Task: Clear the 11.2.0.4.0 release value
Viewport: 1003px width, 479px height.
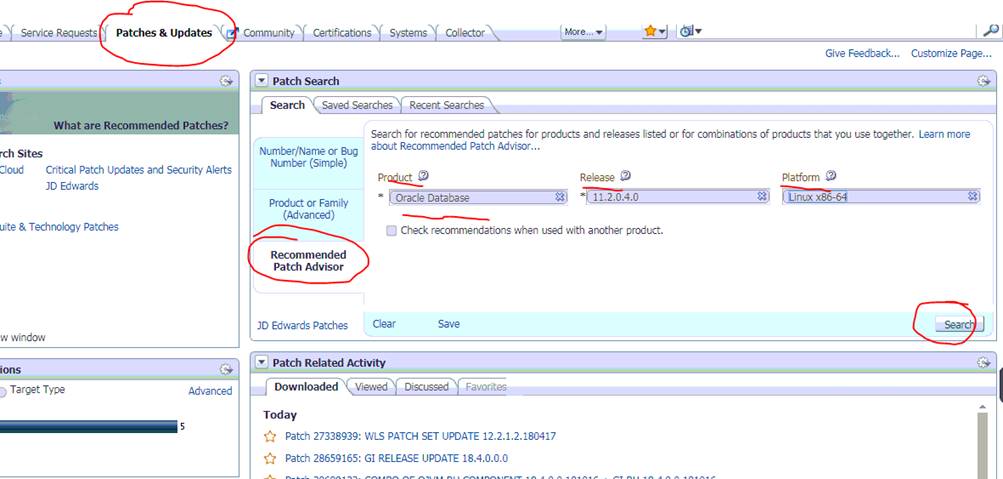Action: coord(762,196)
